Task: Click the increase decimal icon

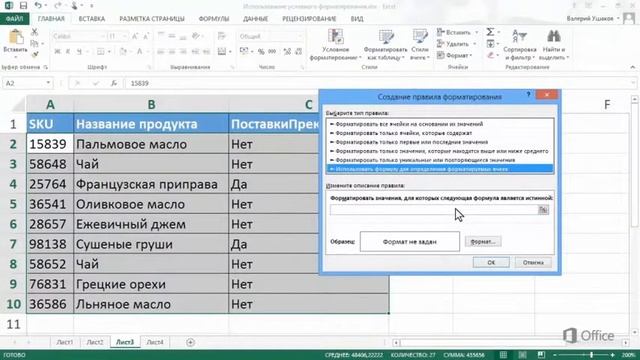Action: click(x=287, y=51)
